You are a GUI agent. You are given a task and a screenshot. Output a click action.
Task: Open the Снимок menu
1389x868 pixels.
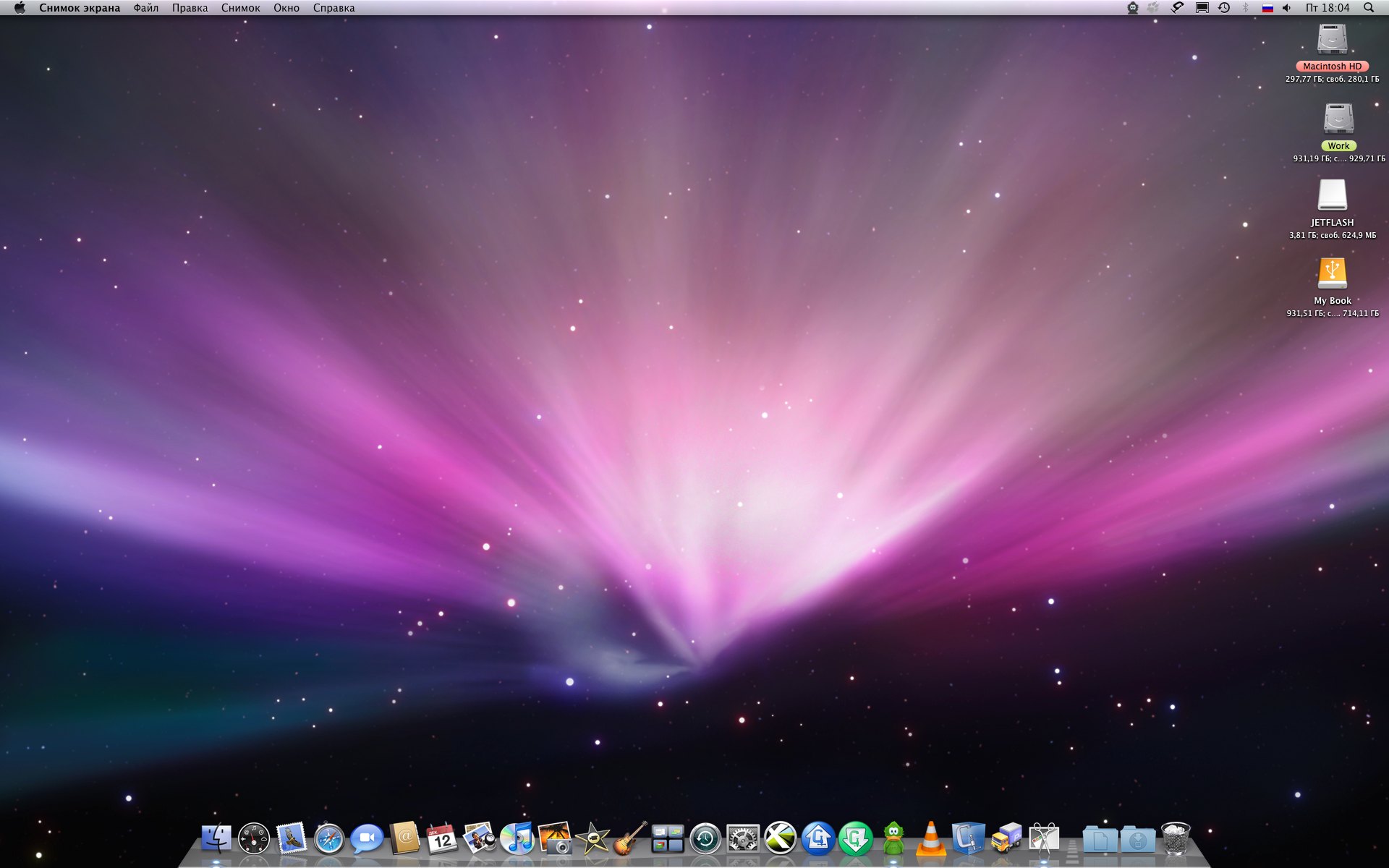[240, 8]
